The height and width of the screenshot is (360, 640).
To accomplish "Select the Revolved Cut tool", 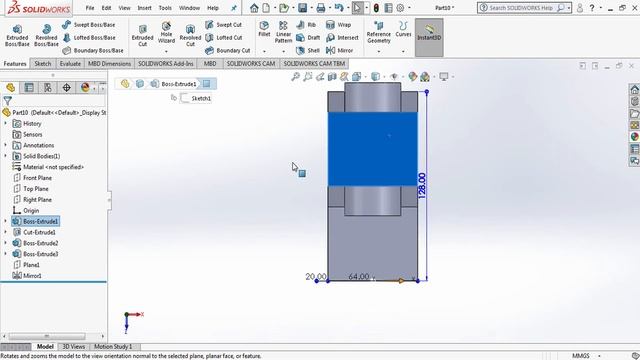I will [x=190, y=35].
